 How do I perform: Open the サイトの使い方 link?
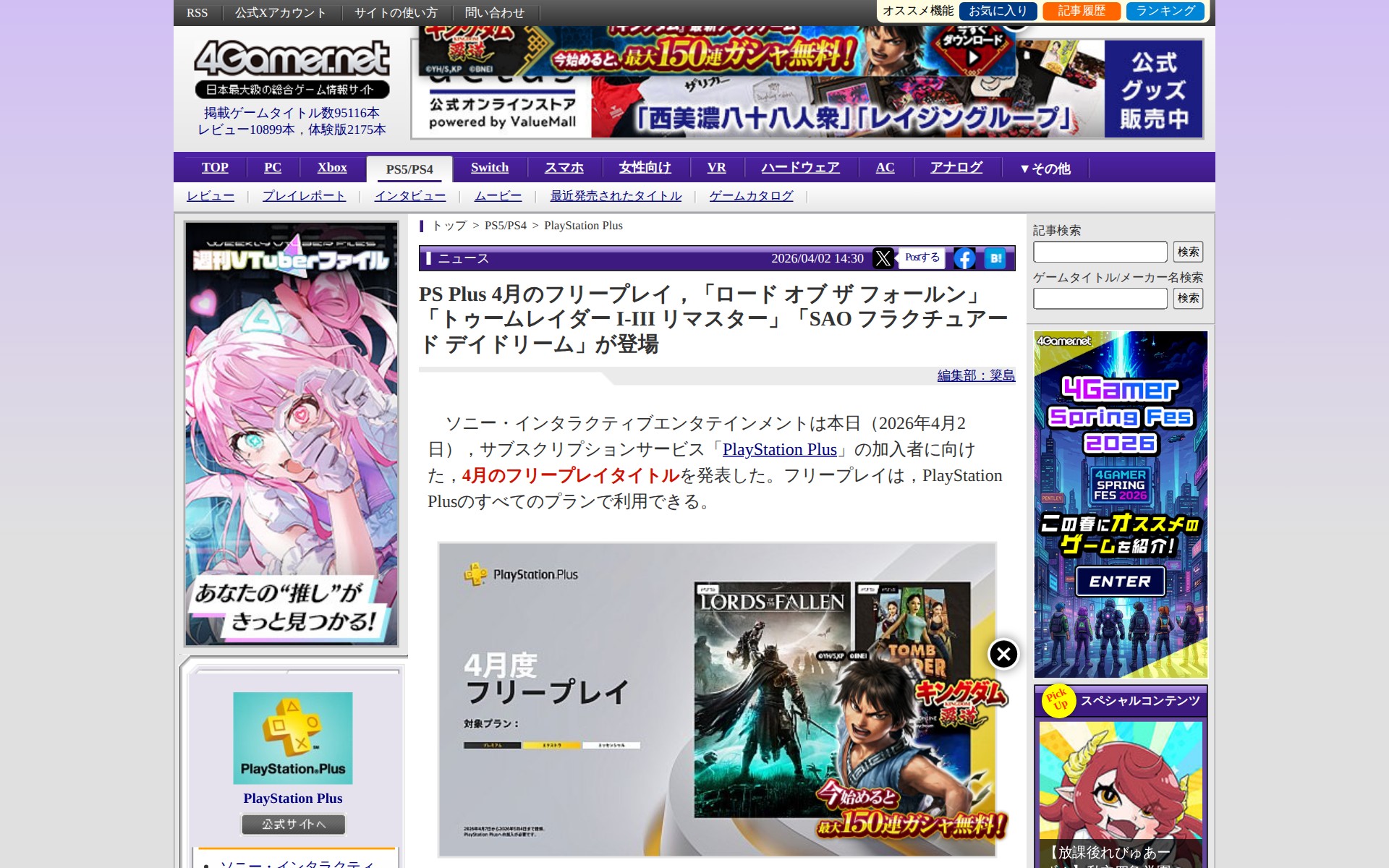point(396,13)
